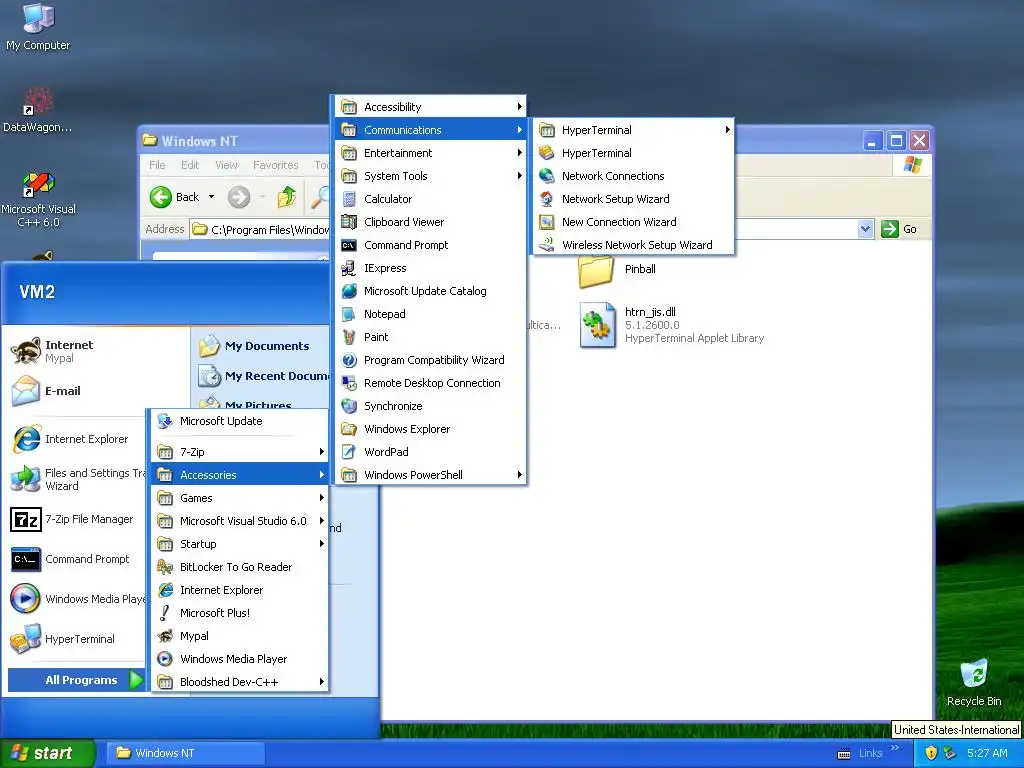Open Network Connections from Communications menu

click(x=633, y=176)
